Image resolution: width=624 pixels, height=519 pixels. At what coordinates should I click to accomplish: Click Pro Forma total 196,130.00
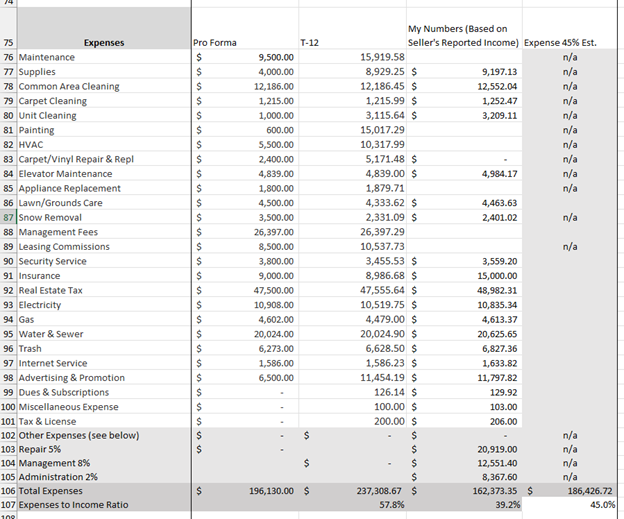(245, 491)
